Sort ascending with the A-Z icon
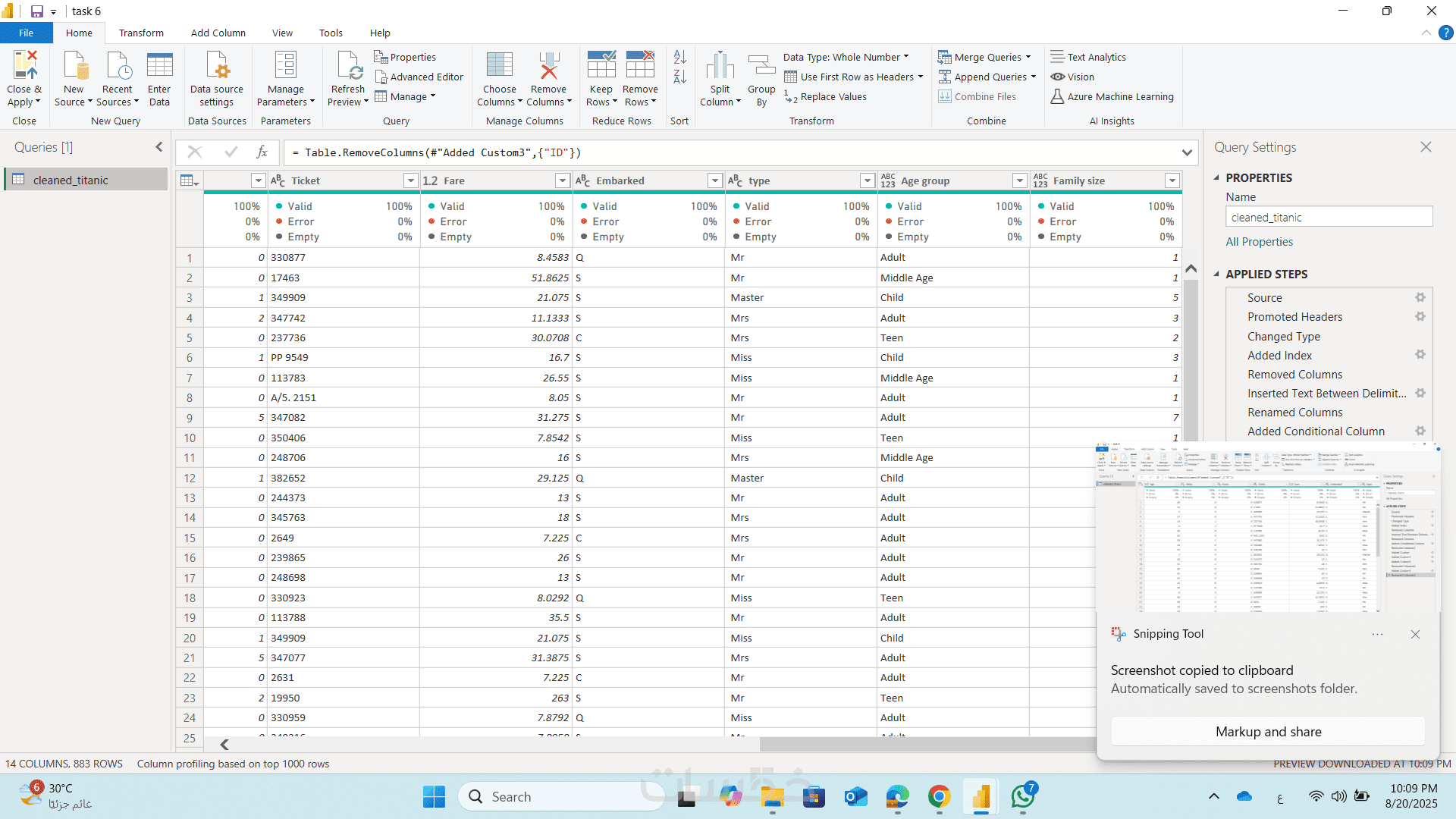 point(679,57)
